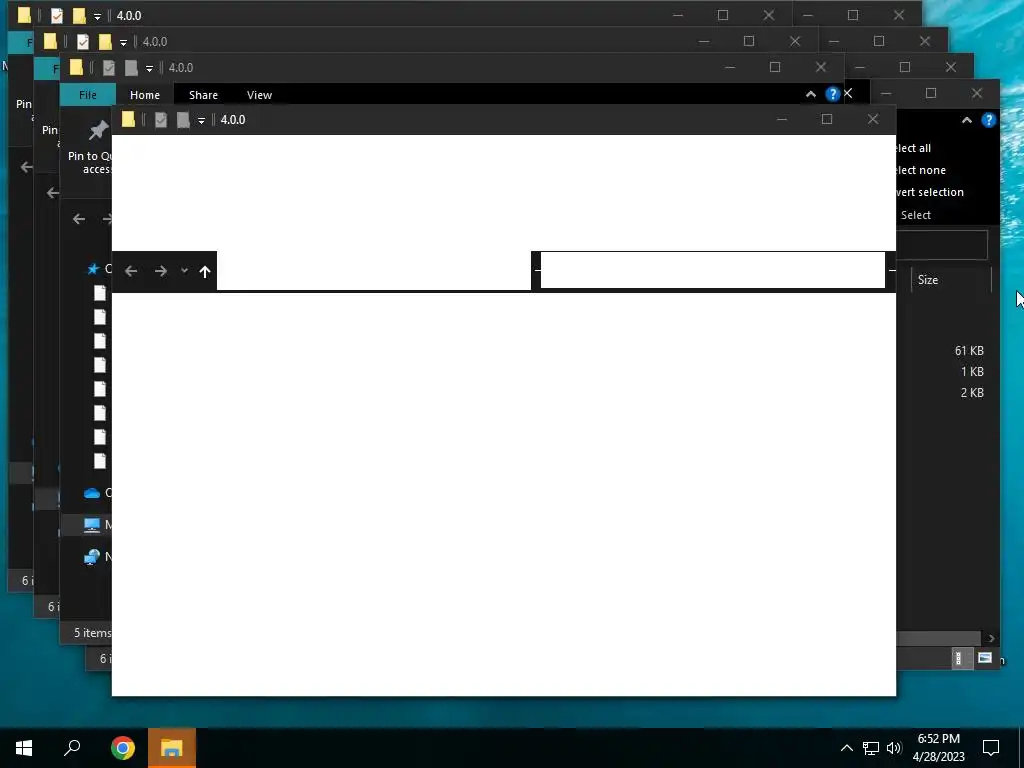This screenshot has height=768, width=1024.
Task: Click Properties icon in Home-tab window title bar
Action: (108, 67)
